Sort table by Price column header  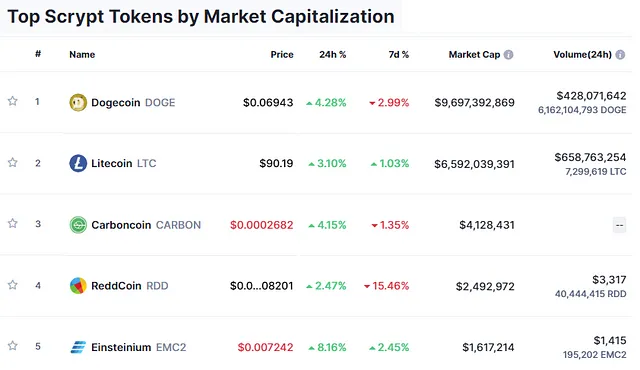[x=282, y=55]
